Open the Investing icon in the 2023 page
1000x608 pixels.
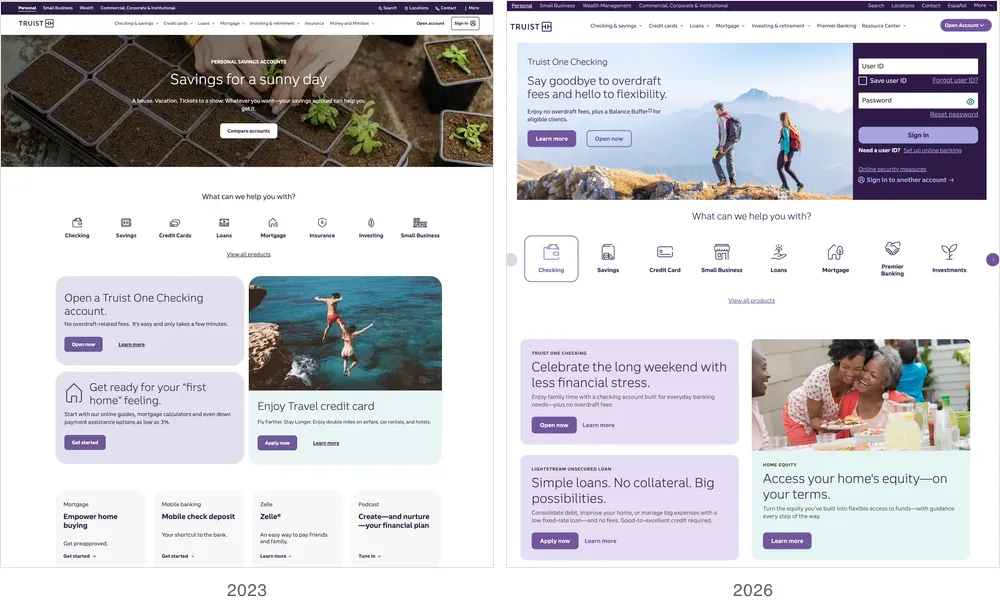pyautogui.click(x=371, y=223)
